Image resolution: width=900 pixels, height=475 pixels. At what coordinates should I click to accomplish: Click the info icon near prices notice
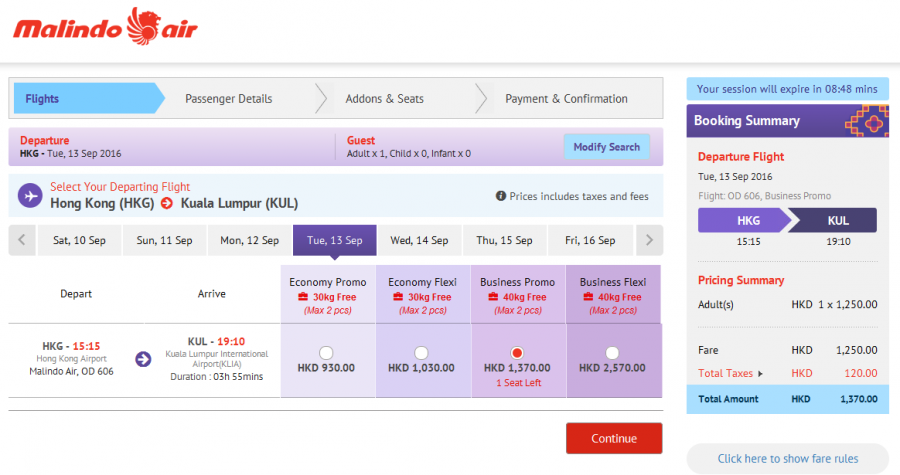tap(500, 197)
